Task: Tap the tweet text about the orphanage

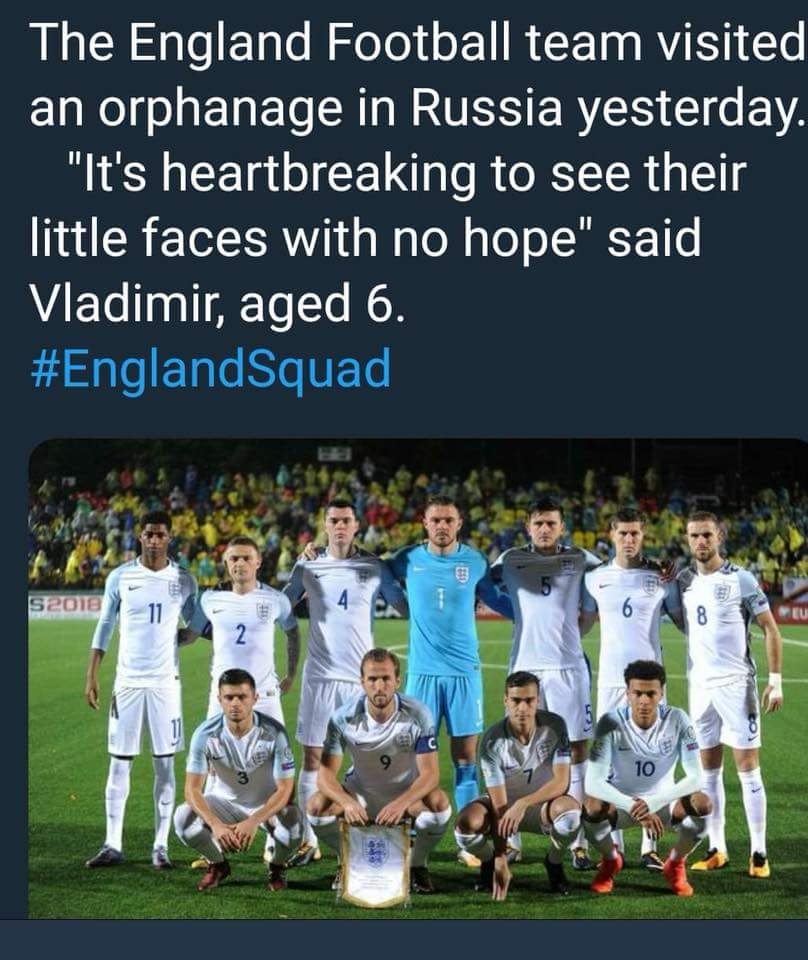Action: tap(418, 173)
